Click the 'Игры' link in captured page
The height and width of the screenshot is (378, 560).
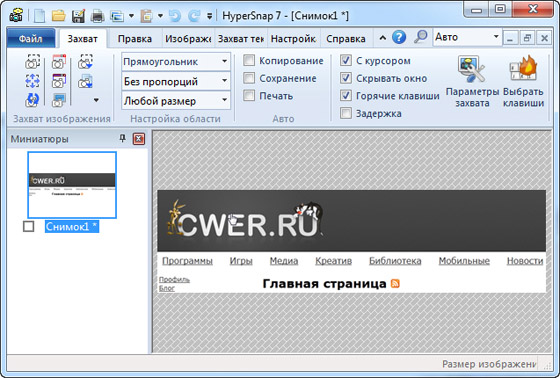pyautogui.click(x=241, y=261)
